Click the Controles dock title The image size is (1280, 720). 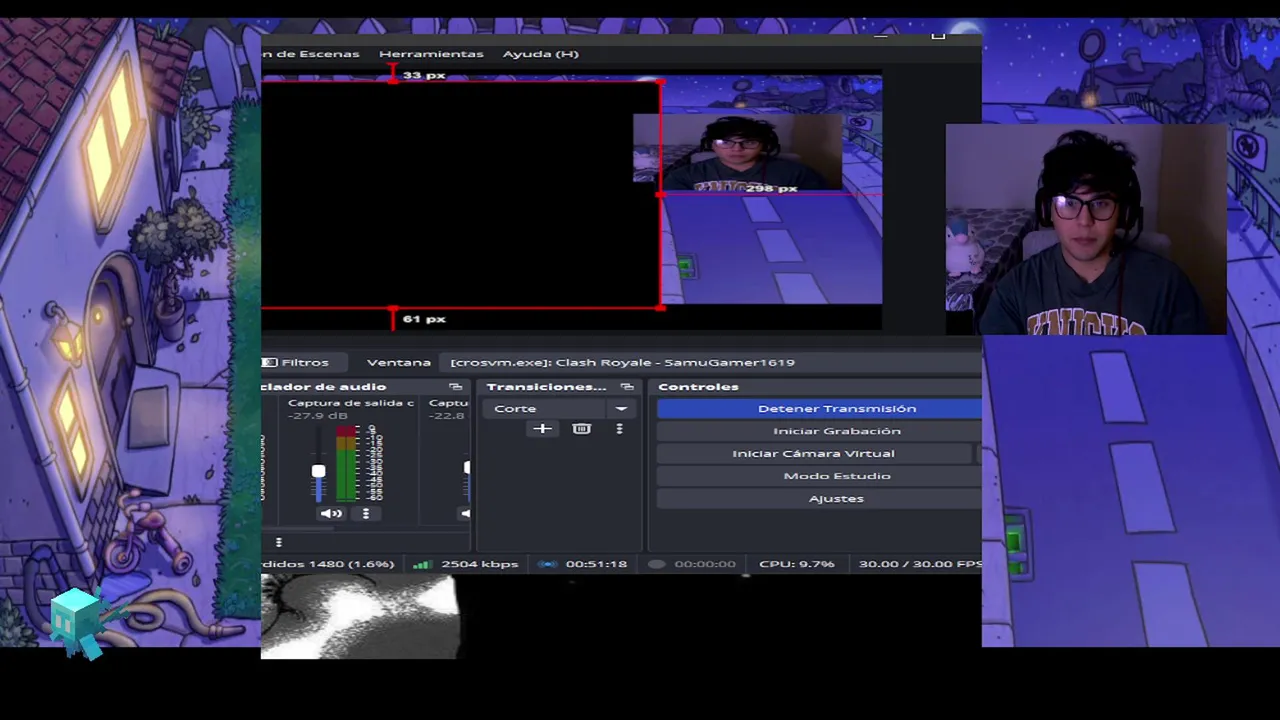698,387
